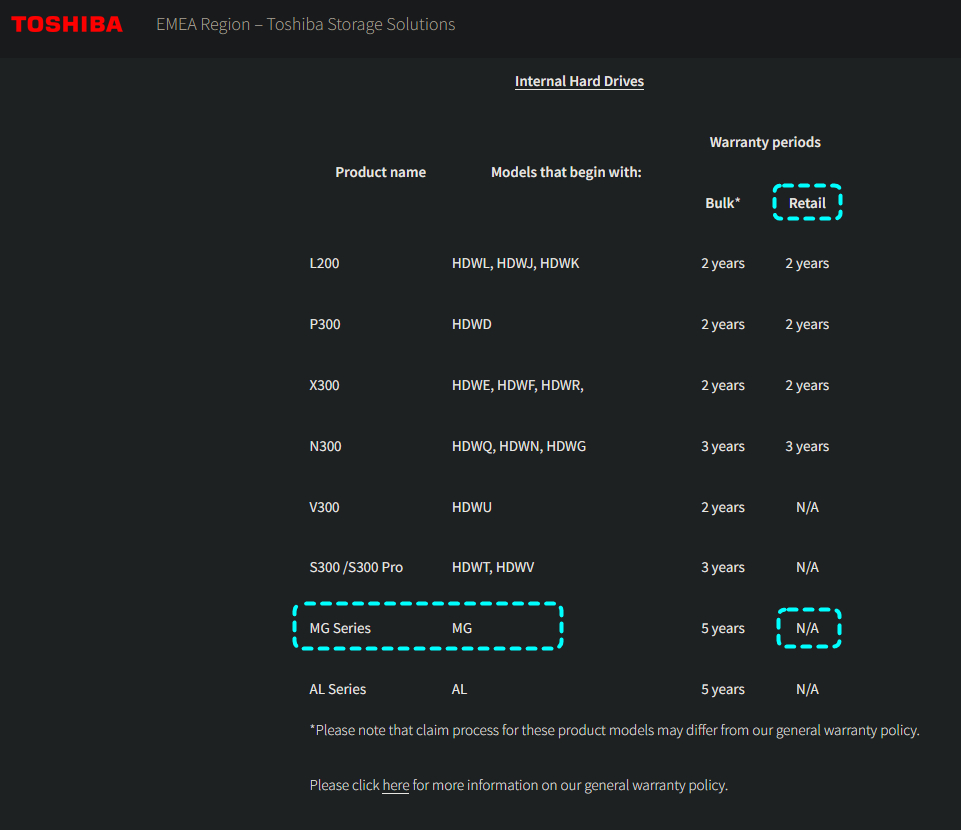Click N300 retail '3 years' value
The width and height of the screenshot is (961, 830).
[x=807, y=446]
